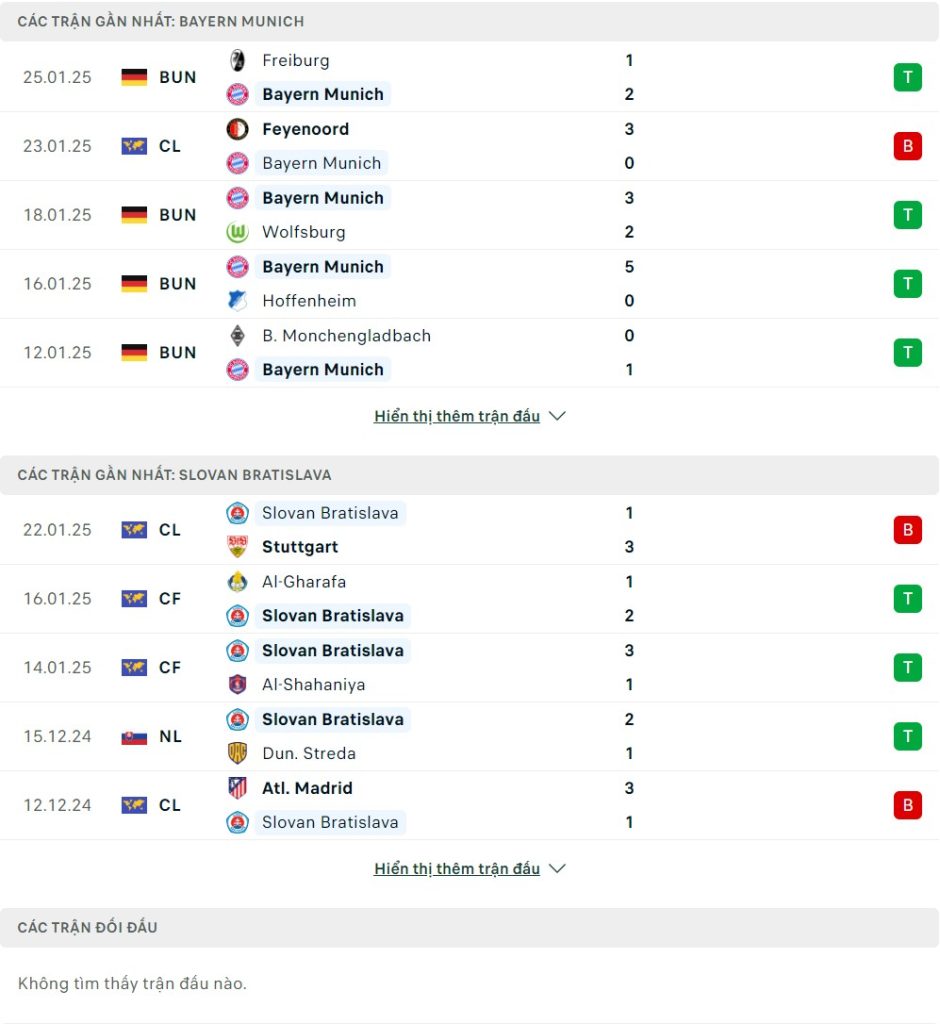Open the 25.01.25 Freiburg vs Bayern match row
Viewport: 940px width, 1024px height.
[470, 77]
